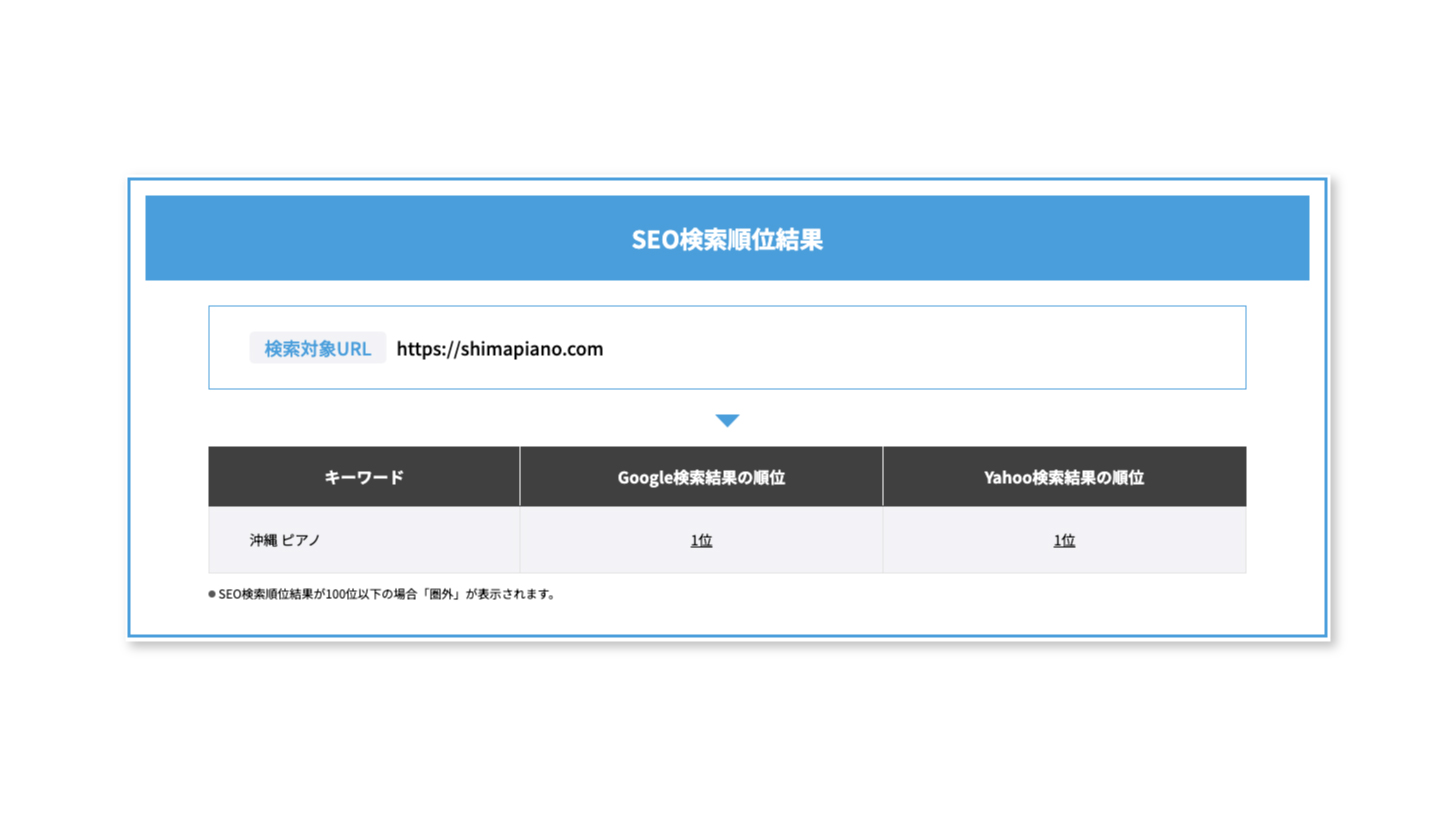Click the Google検索結果の順位 column header
The height and width of the screenshot is (816, 1456).
pyautogui.click(x=701, y=477)
